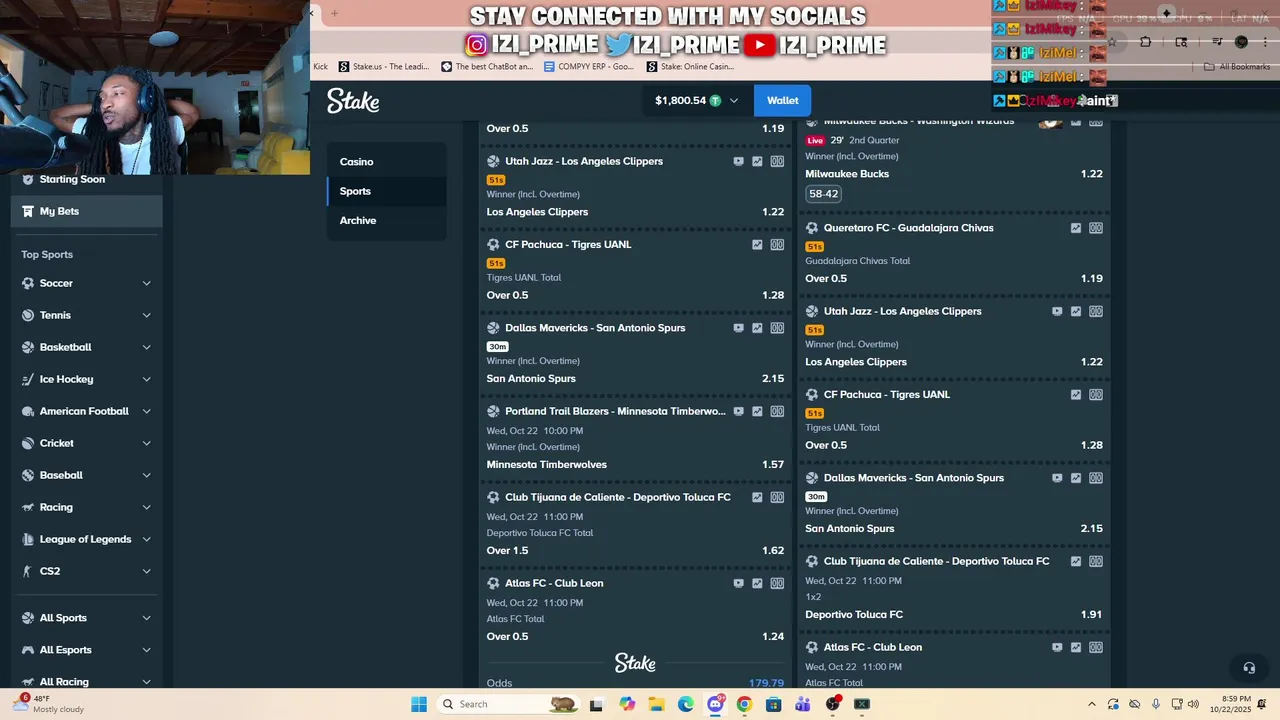Open Discord from the taskbar
This screenshot has height=720, width=1280.
(715, 704)
